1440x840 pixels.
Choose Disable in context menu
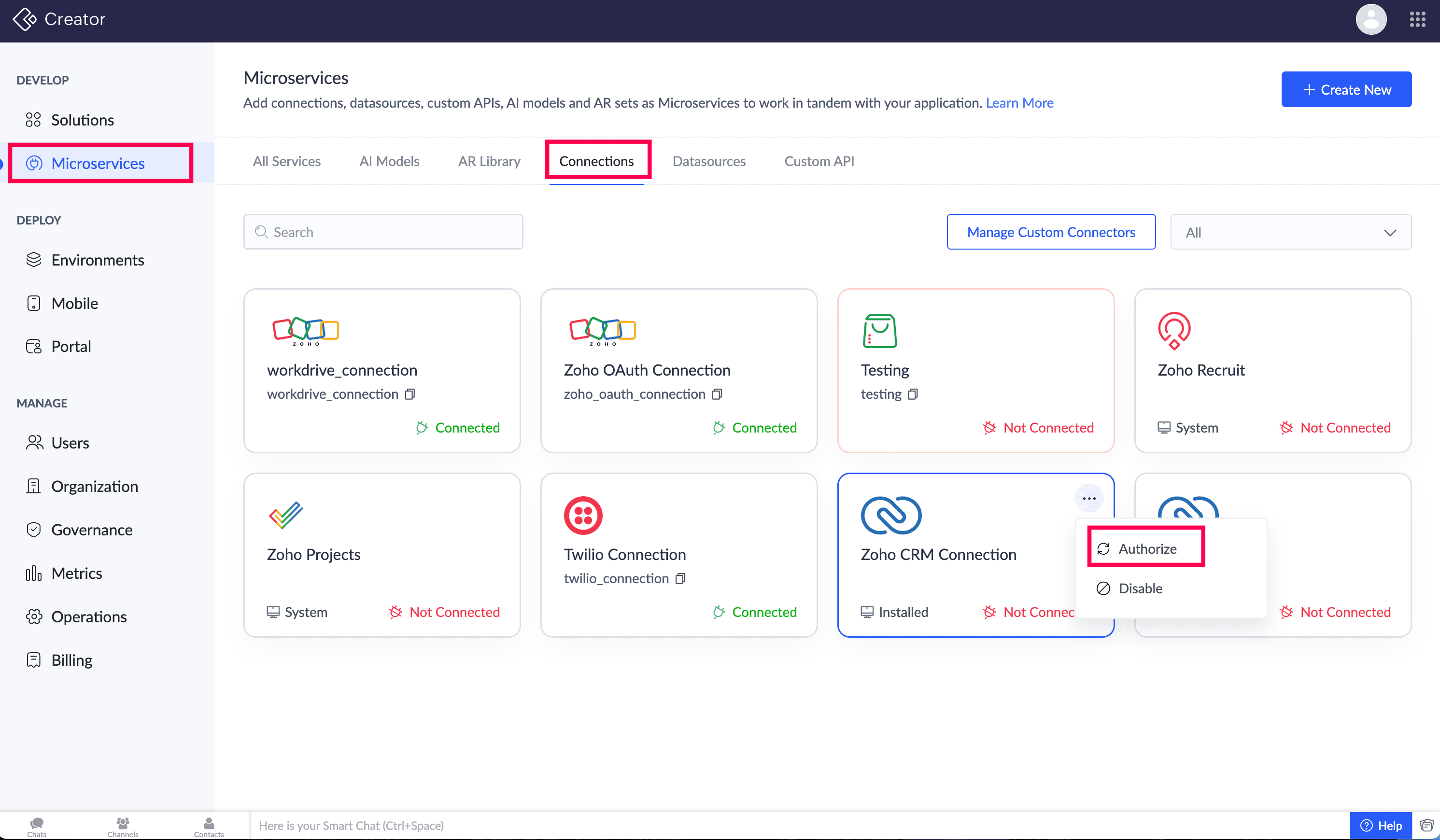[1140, 588]
